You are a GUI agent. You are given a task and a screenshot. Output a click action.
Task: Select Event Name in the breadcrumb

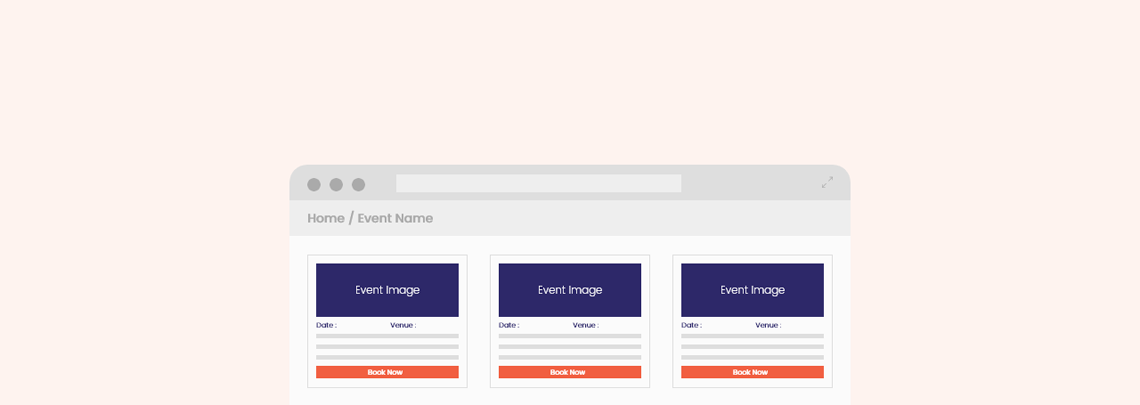point(395,218)
